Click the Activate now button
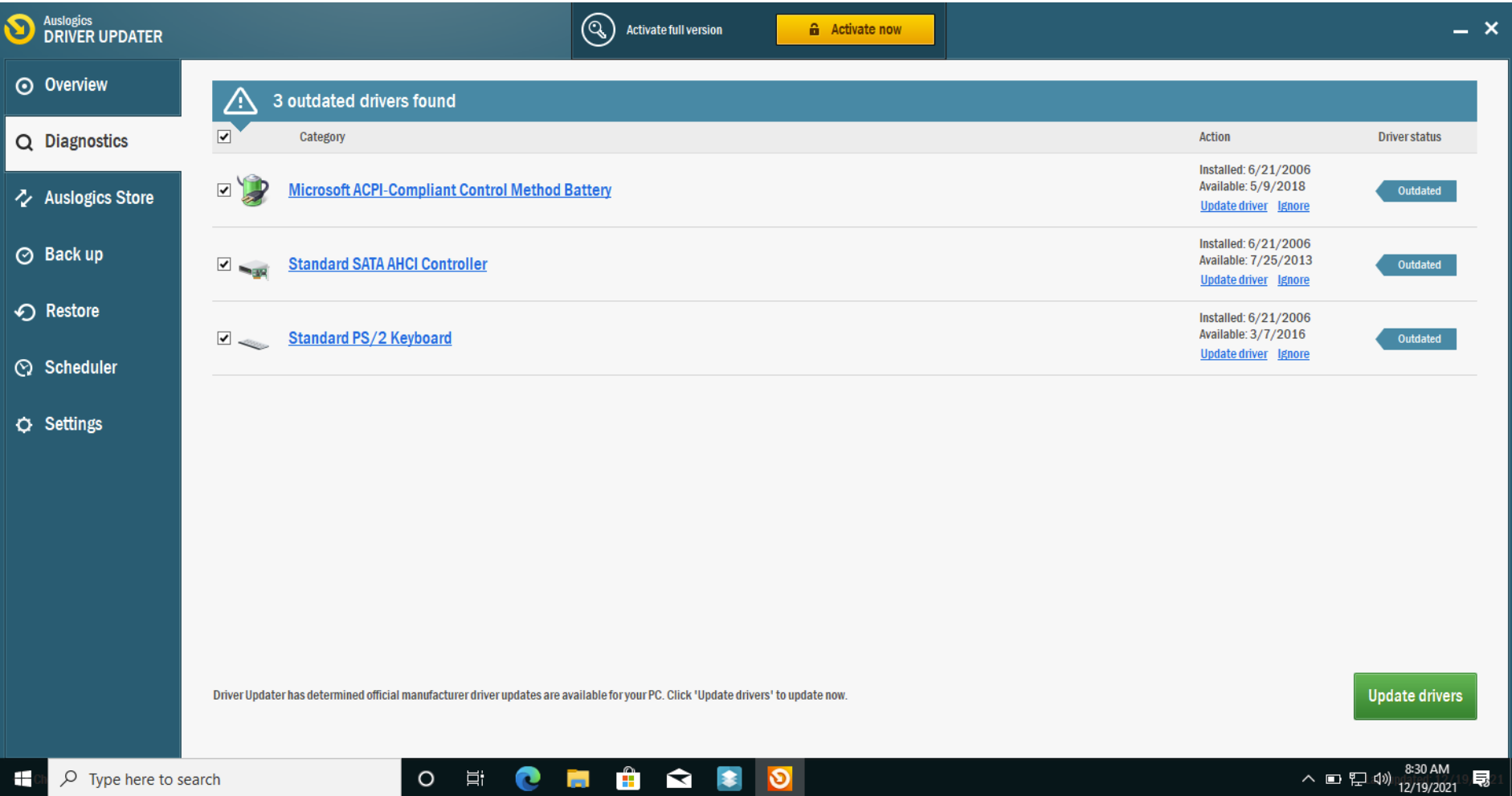Viewport: 1512px width, 796px height. point(855,30)
